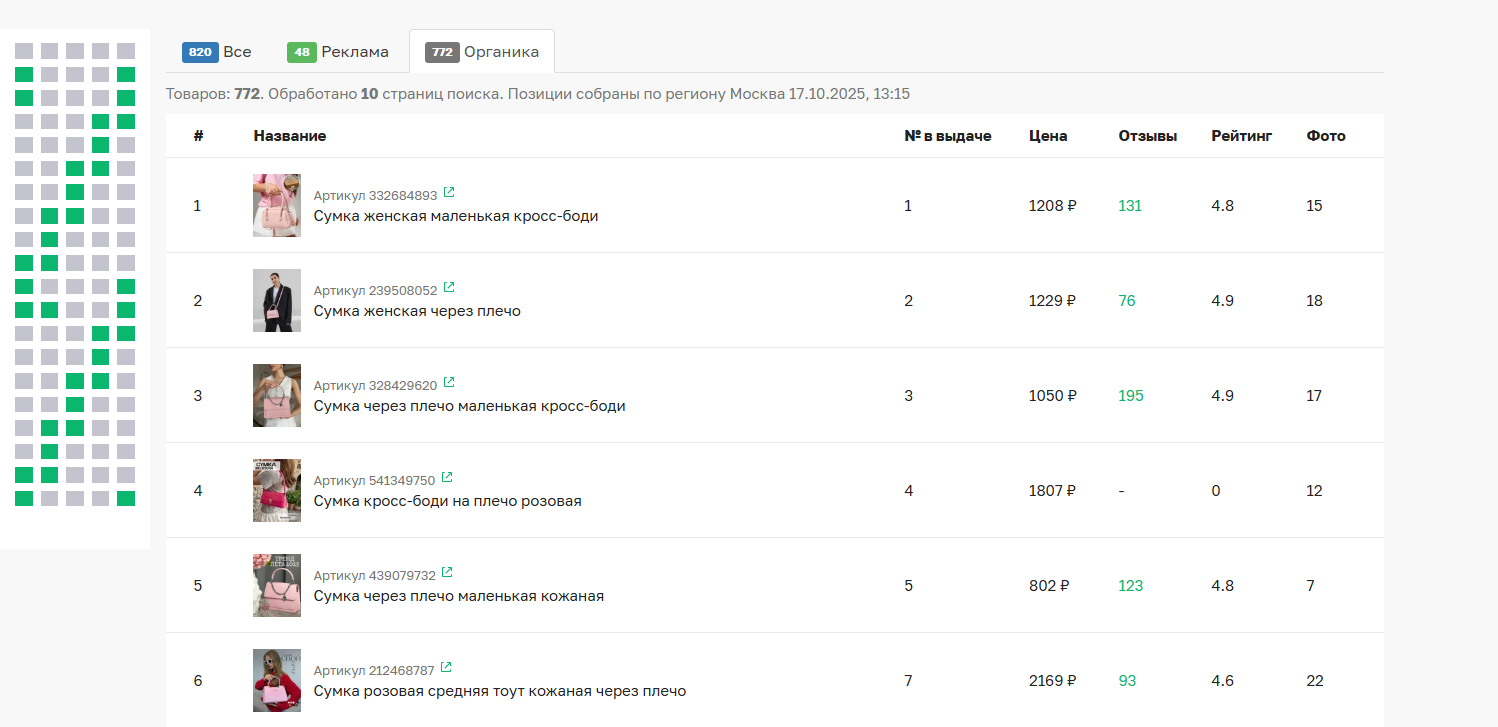Open 195 reviews link for third product
Viewport: 1498px width, 727px height.
click(1130, 396)
